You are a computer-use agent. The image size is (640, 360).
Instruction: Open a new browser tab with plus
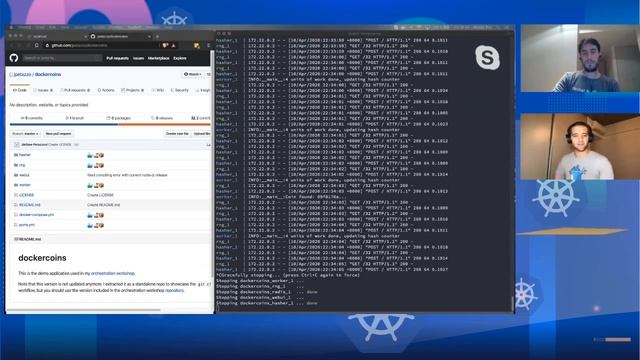[158, 36]
